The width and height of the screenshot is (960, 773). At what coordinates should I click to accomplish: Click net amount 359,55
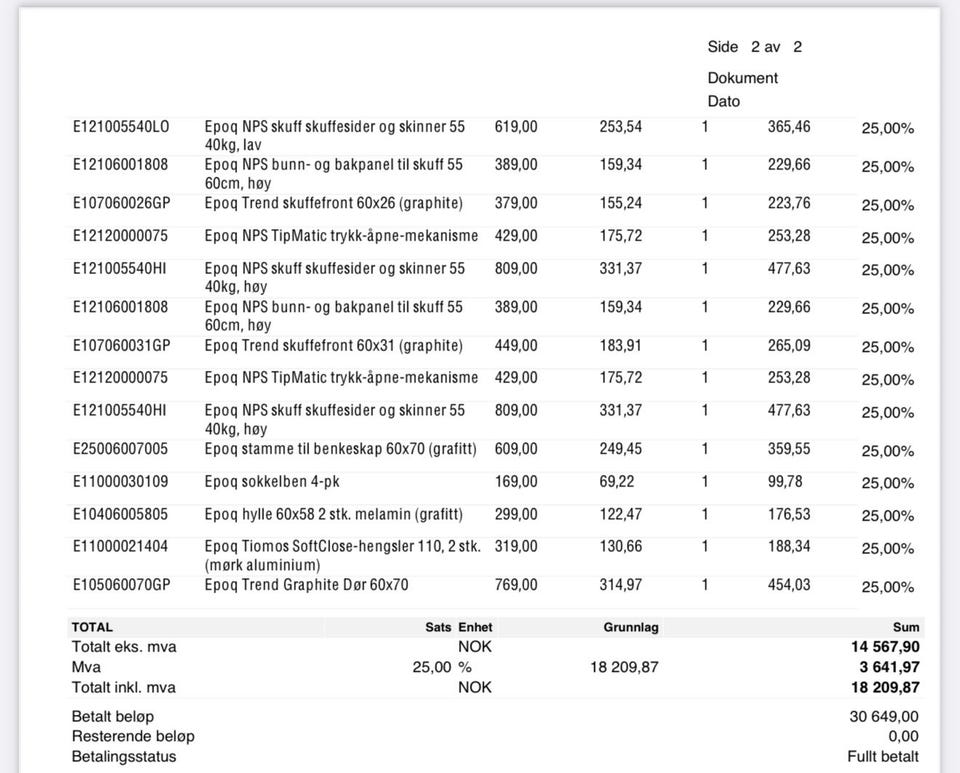tap(789, 449)
